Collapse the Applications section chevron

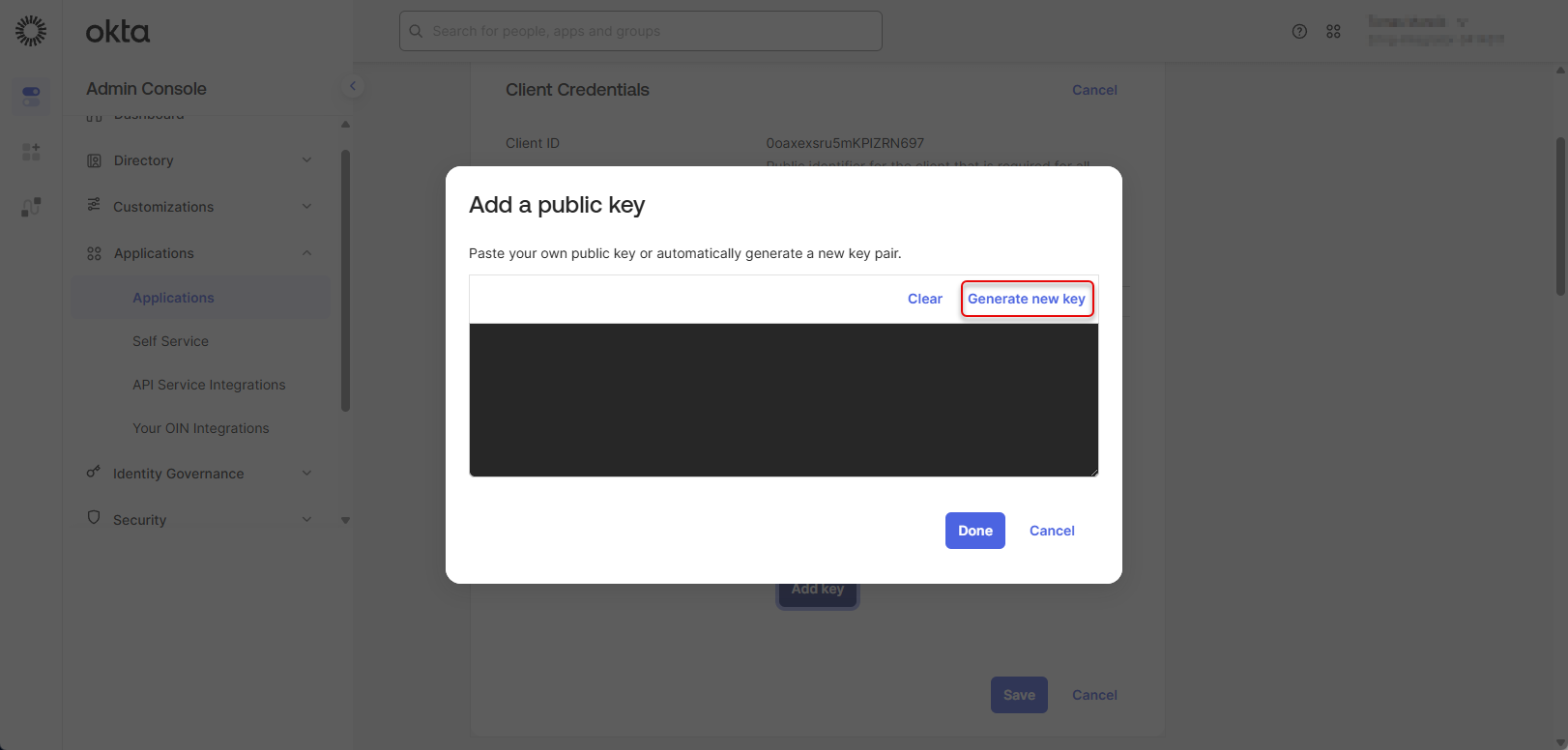coord(306,253)
